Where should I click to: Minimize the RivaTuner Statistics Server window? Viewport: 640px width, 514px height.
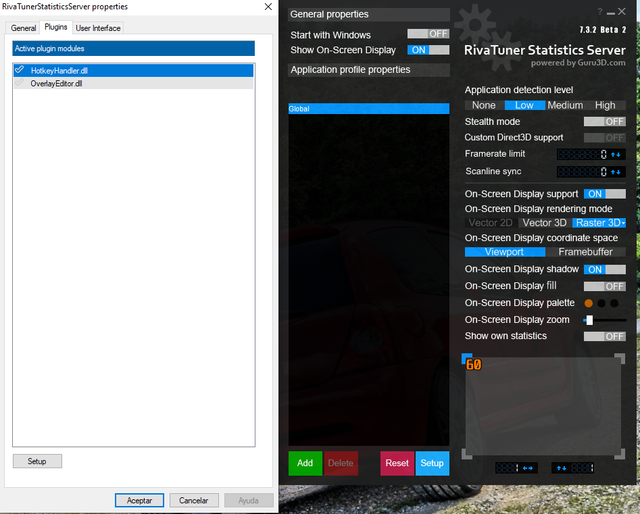tap(611, 13)
